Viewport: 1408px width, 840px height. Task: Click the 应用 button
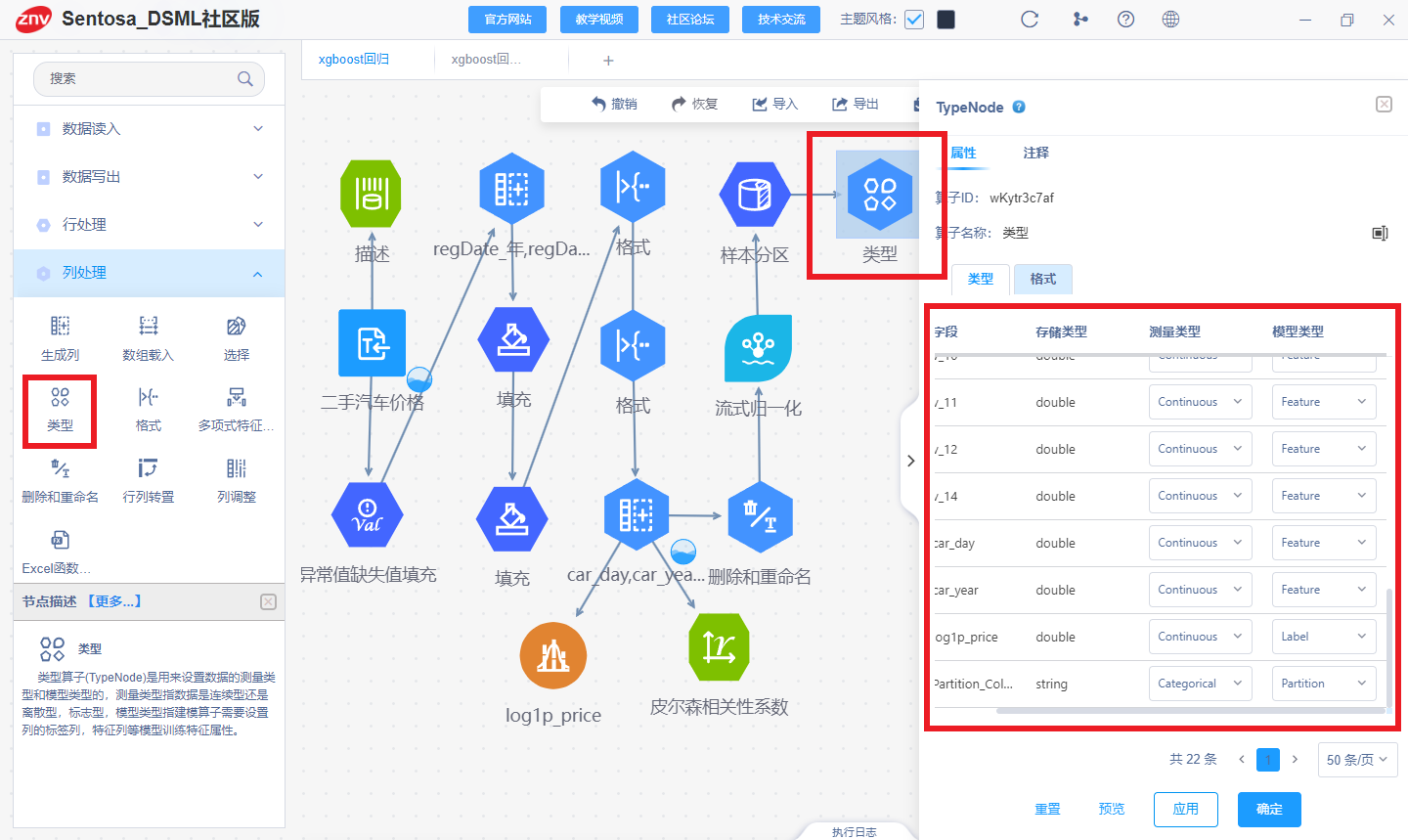1186,809
